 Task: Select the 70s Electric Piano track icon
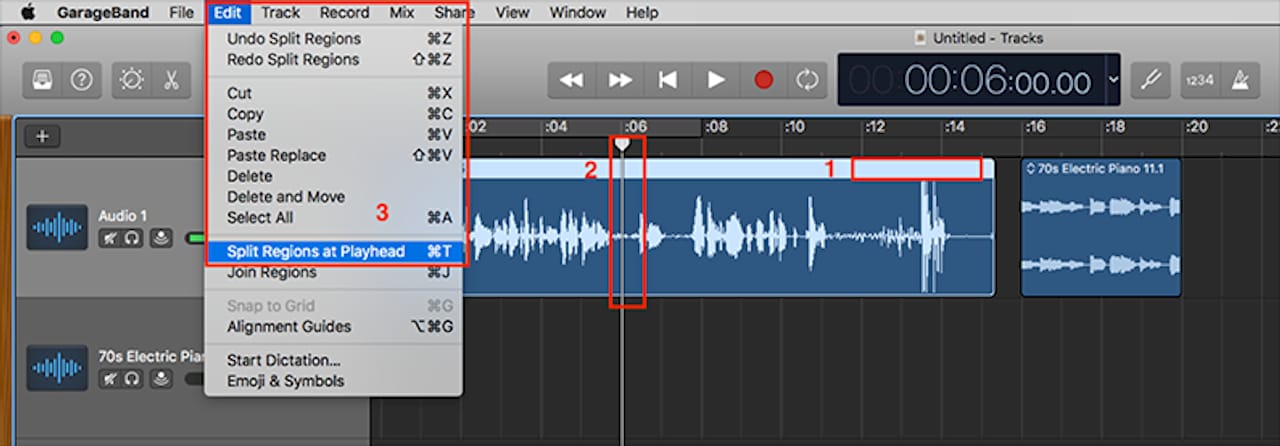(x=56, y=368)
